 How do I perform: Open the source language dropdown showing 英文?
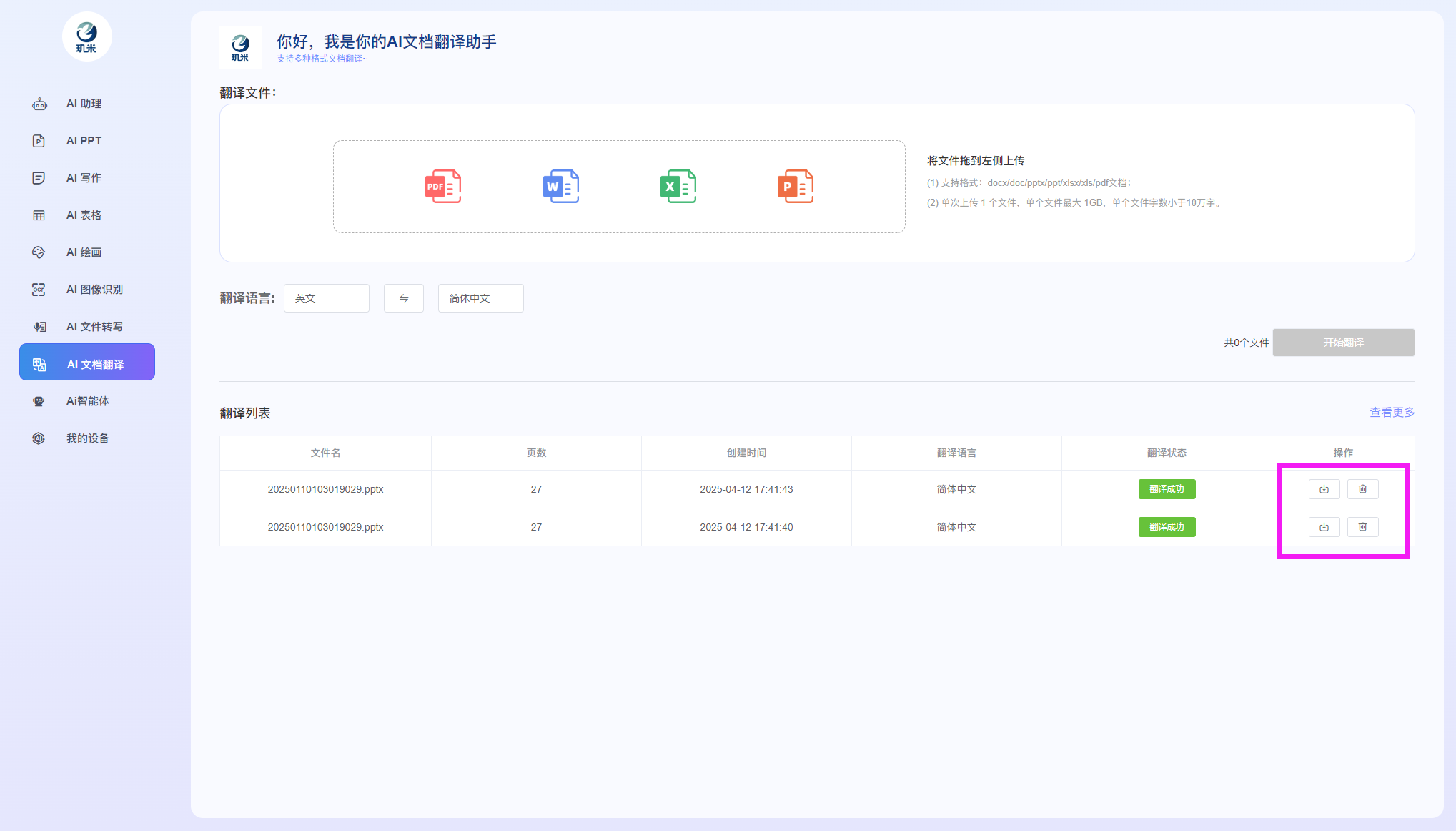327,298
